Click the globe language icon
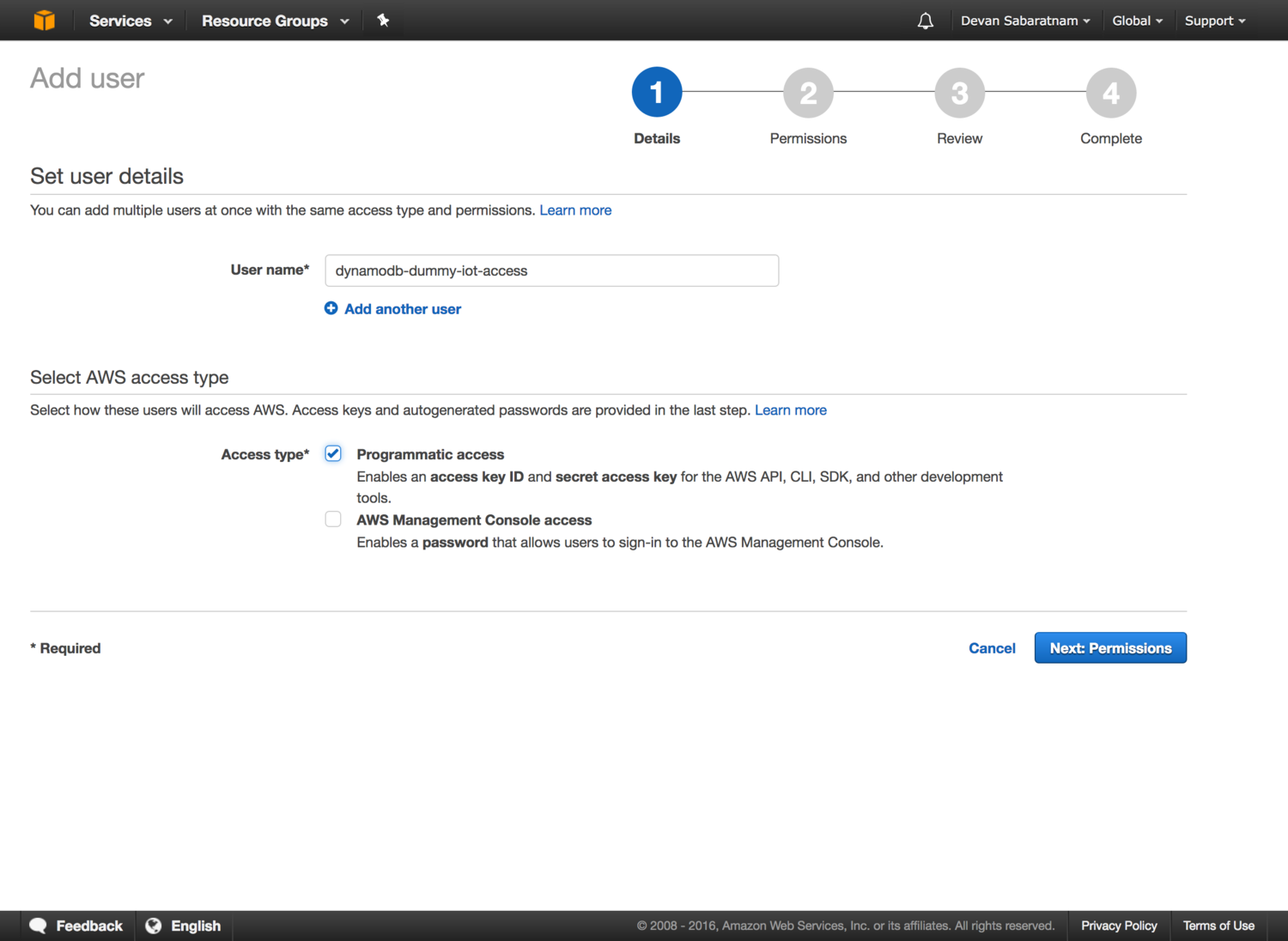1288x941 pixels. 154,926
